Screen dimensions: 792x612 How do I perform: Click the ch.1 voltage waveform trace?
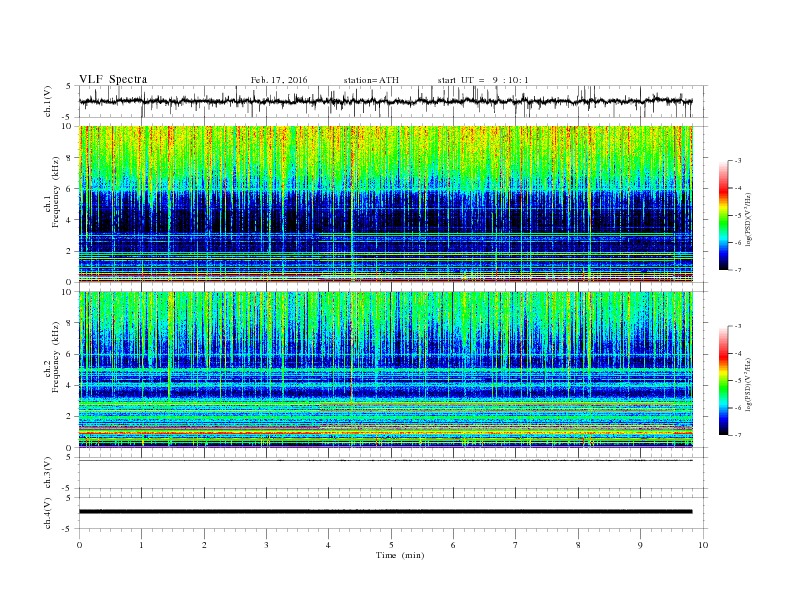tap(385, 101)
